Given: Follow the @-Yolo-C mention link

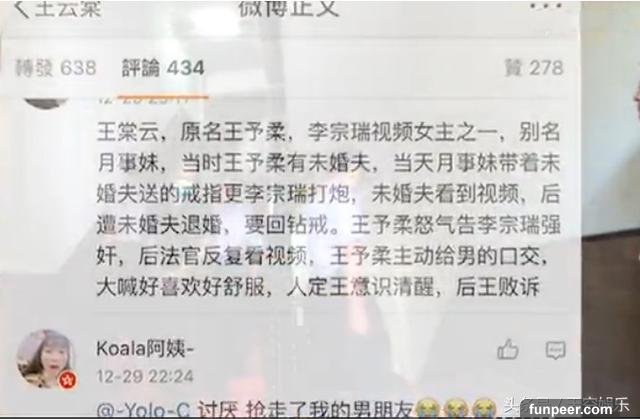Looking at the screenshot, I should coord(144,410).
